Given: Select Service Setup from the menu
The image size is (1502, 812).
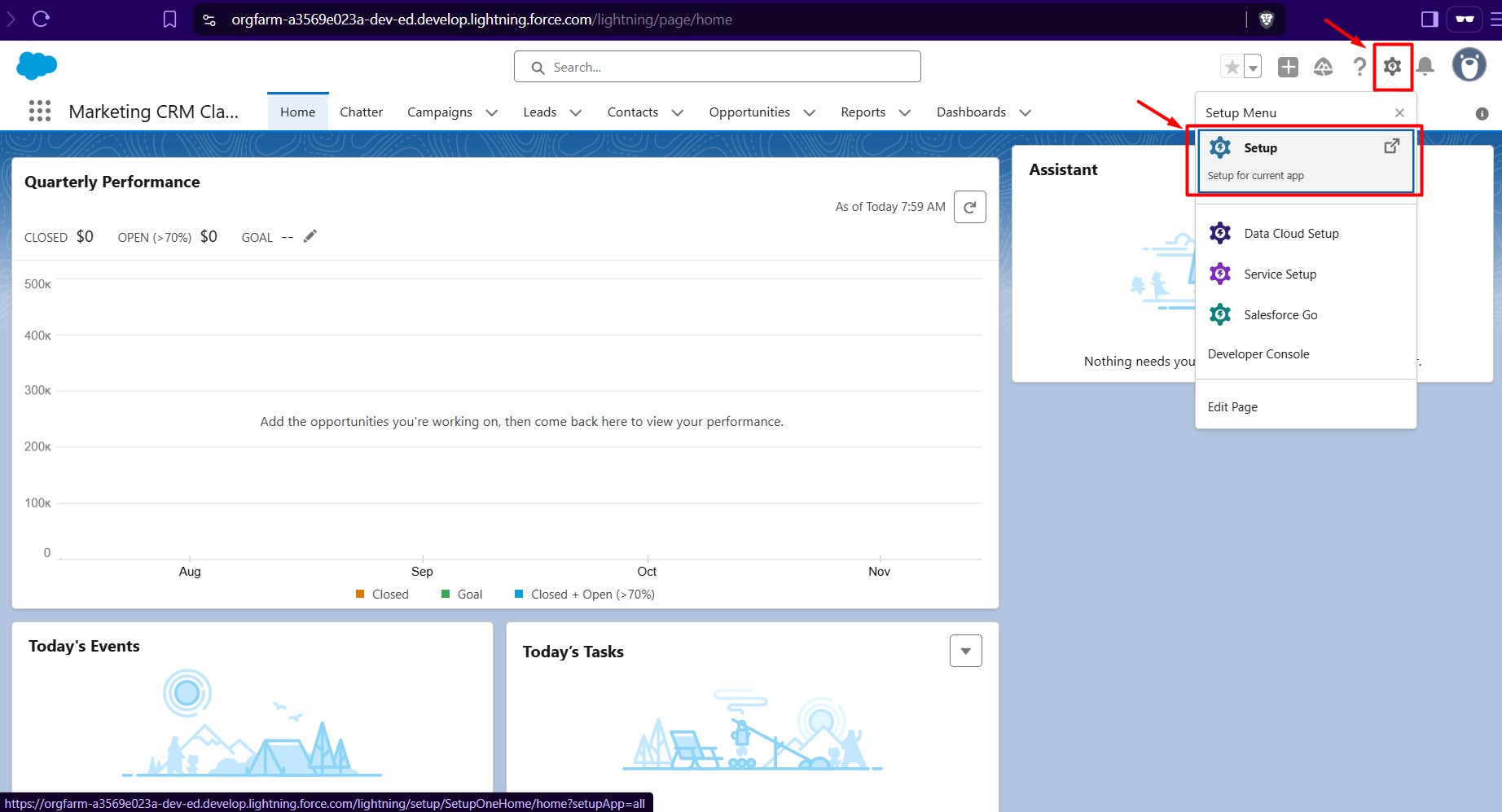Looking at the screenshot, I should [x=1280, y=274].
